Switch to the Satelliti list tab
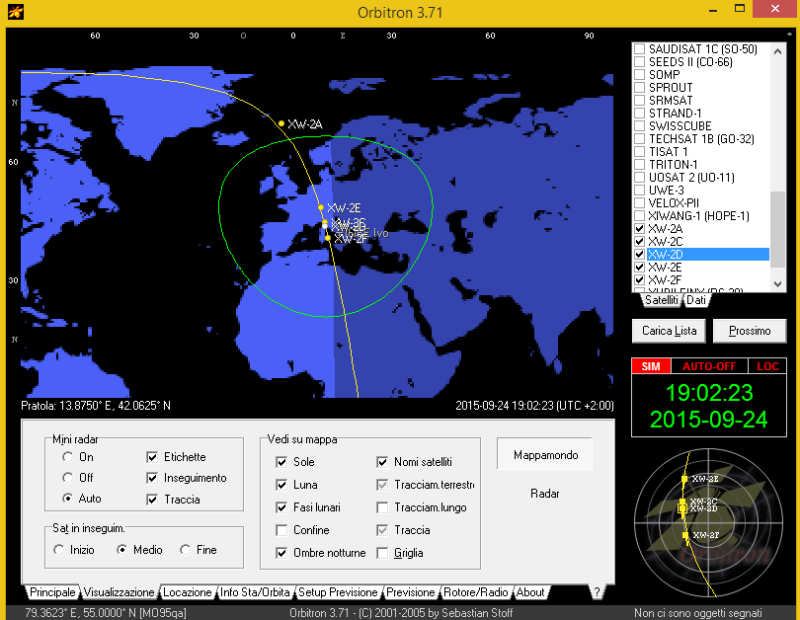This screenshot has height=620, width=800. coord(661,300)
